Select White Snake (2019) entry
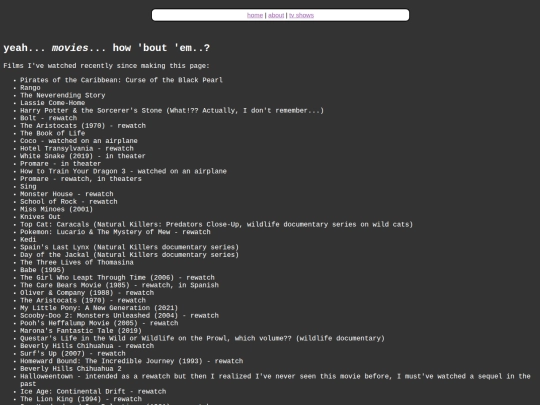 coord(83,156)
